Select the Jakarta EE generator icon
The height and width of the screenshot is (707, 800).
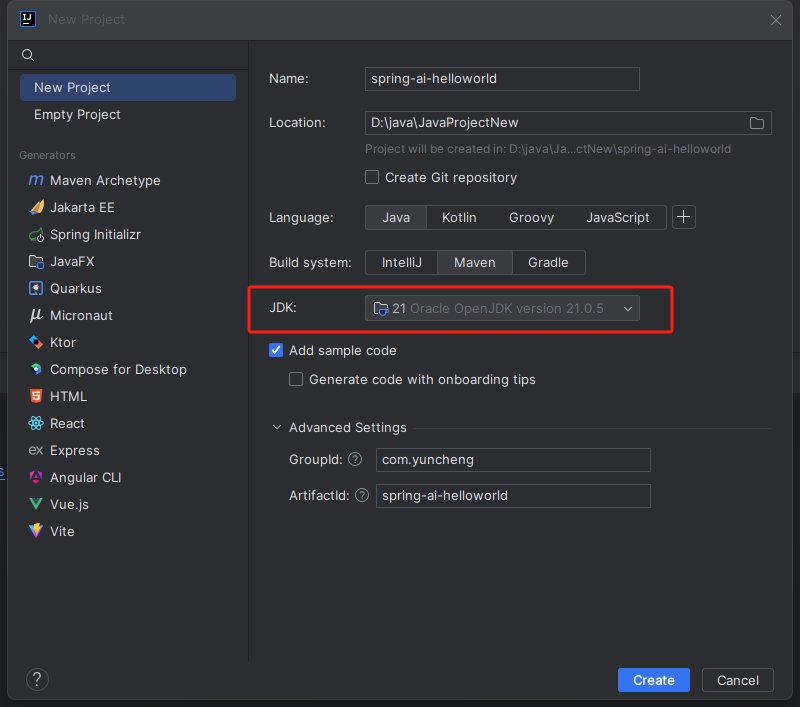pos(36,207)
